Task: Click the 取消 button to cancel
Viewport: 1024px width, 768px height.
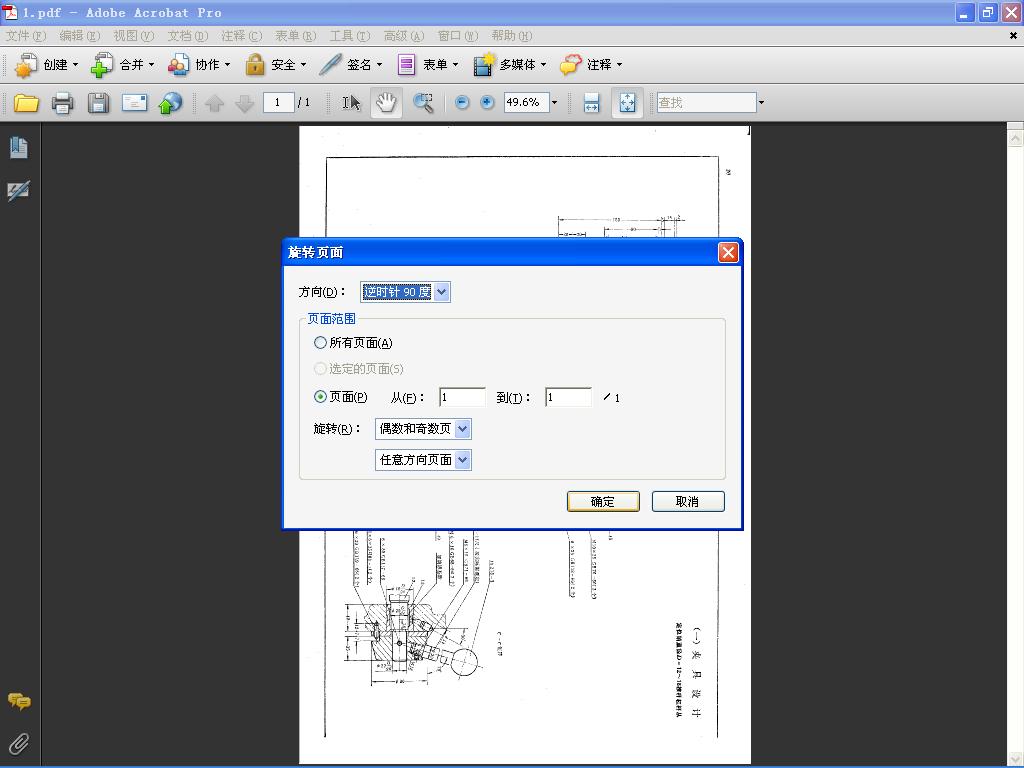Action: (688, 502)
